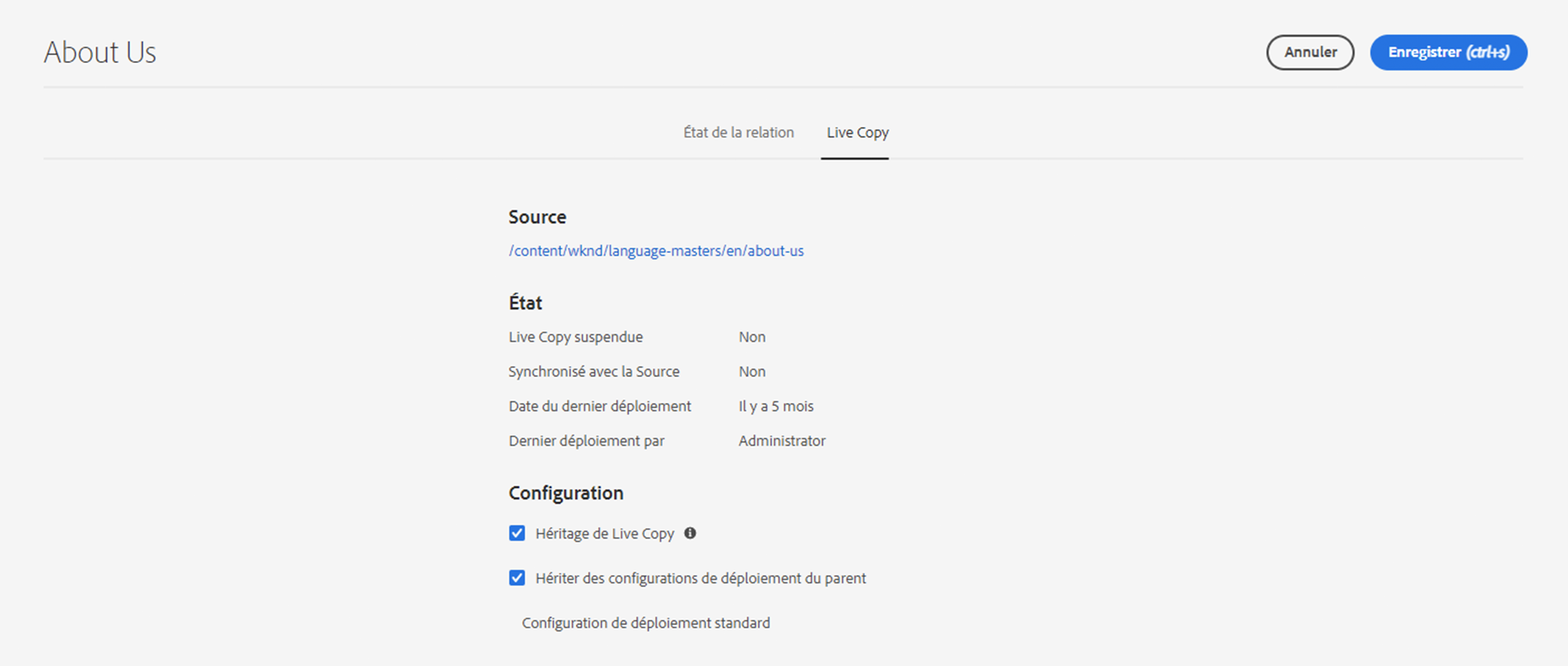The height and width of the screenshot is (666, 1568).
Task: Open the /content/wknd/language-masters/en/about-us source link
Action: (656, 251)
